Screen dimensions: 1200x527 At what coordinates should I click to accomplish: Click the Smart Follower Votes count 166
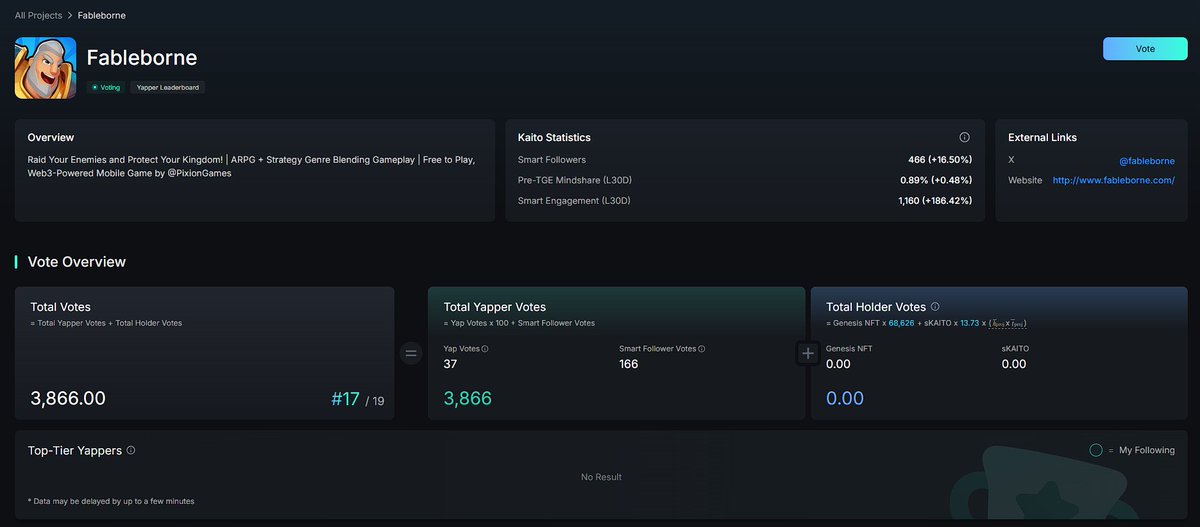pyautogui.click(x=628, y=364)
